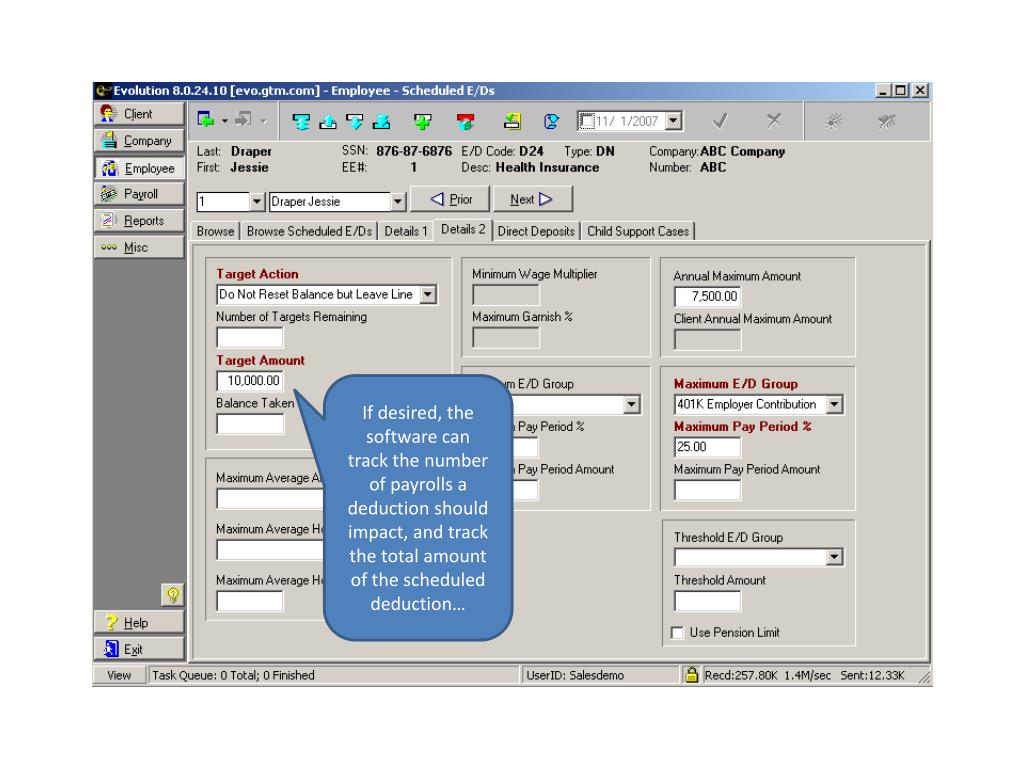Viewport: 1024px width, 768px height.
Task: Click the Exit button in the sidebar
Action: pos(140,649)
